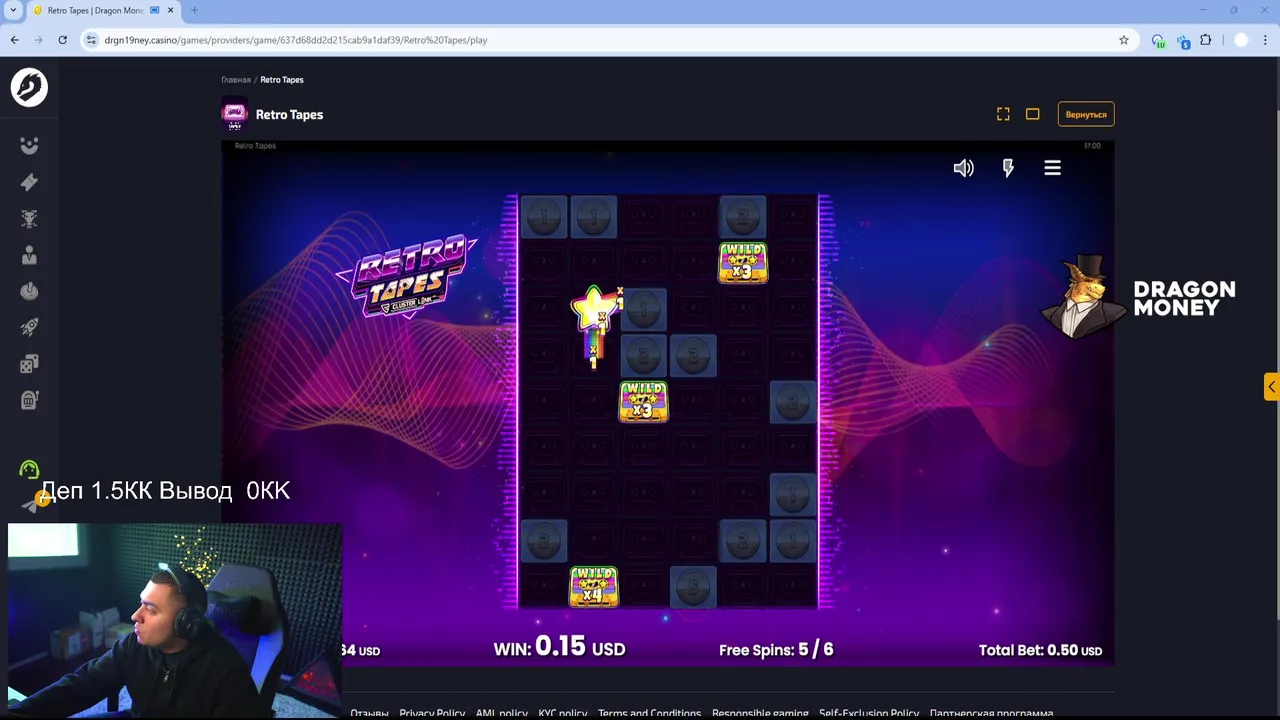The height and width of the screenshot is (720, 1280).
Task: Toggle the lightning turbo spin icon
Action: pyautogui.click(x=1008, y=168)
